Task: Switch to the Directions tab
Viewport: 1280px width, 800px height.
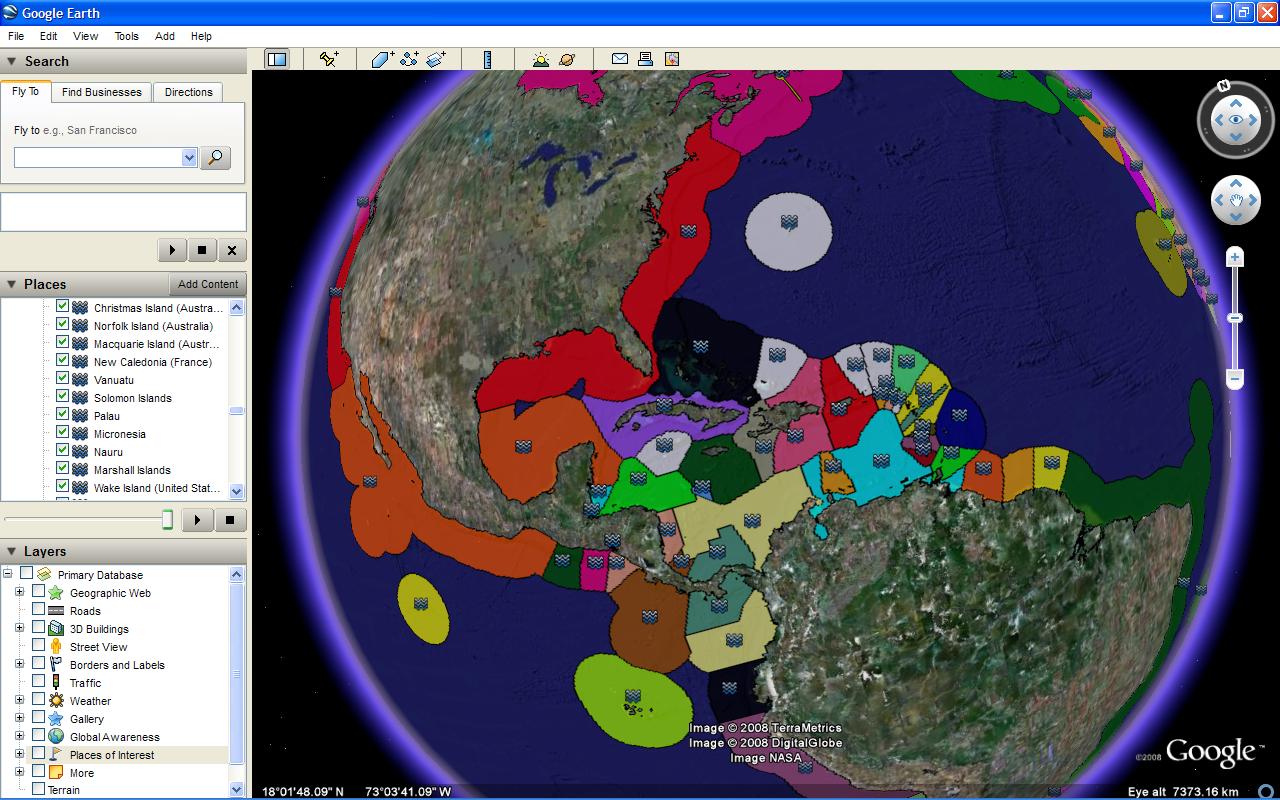Action: point(188,92)
